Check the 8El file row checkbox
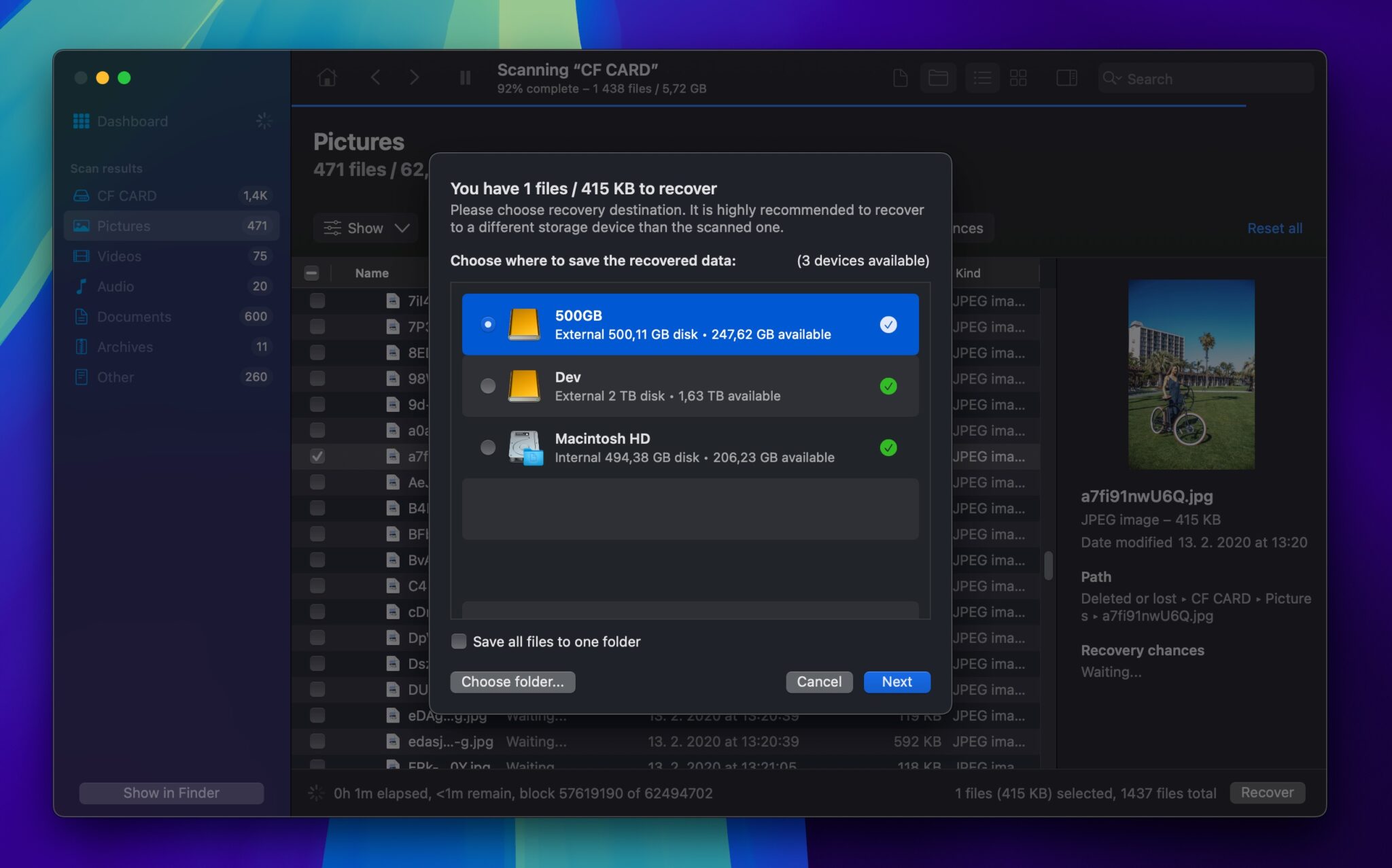Screen dimensions: 1392x868 click(x=317, y=353)
